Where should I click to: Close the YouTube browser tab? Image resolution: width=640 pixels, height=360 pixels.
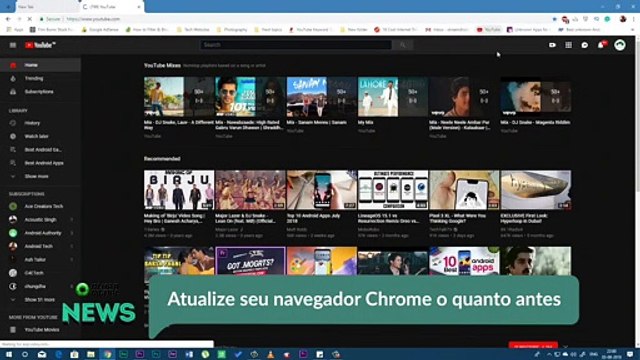pos(139,7)
